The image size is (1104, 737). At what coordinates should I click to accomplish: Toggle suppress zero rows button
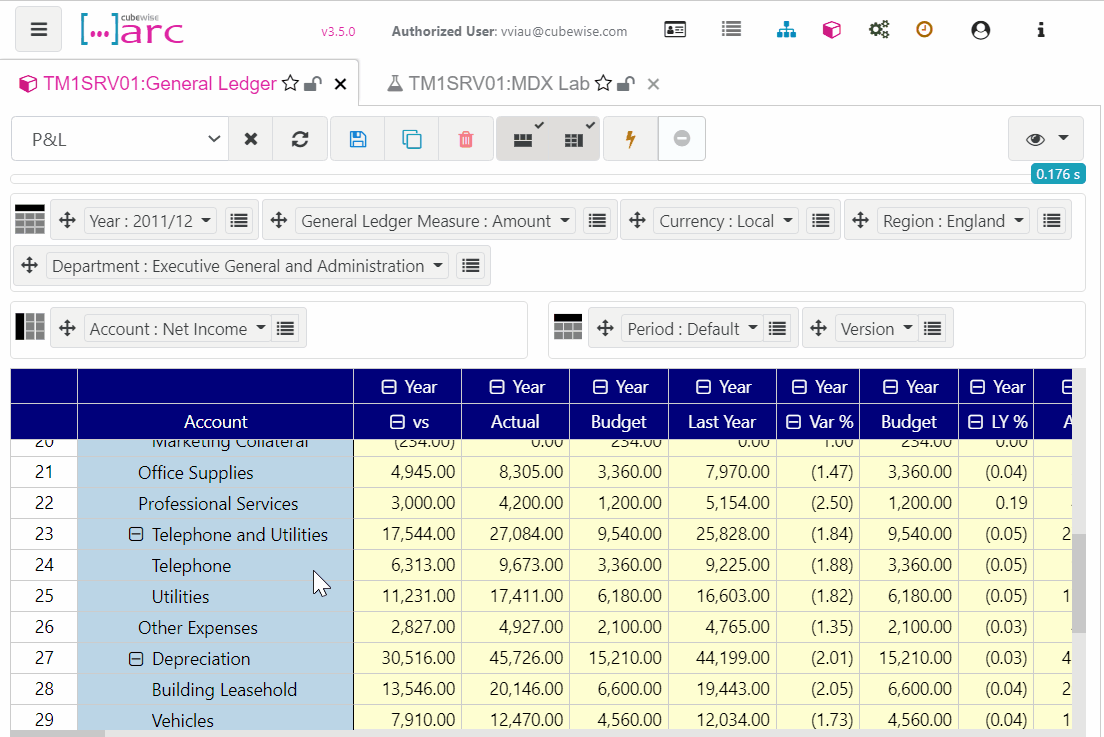point(522,139)
